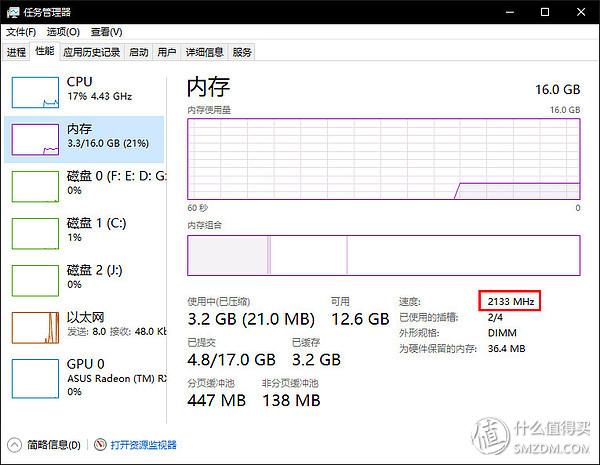Go to the 启动 tab
This screenshot has width=600, height=465.
(x=138, y=52)
